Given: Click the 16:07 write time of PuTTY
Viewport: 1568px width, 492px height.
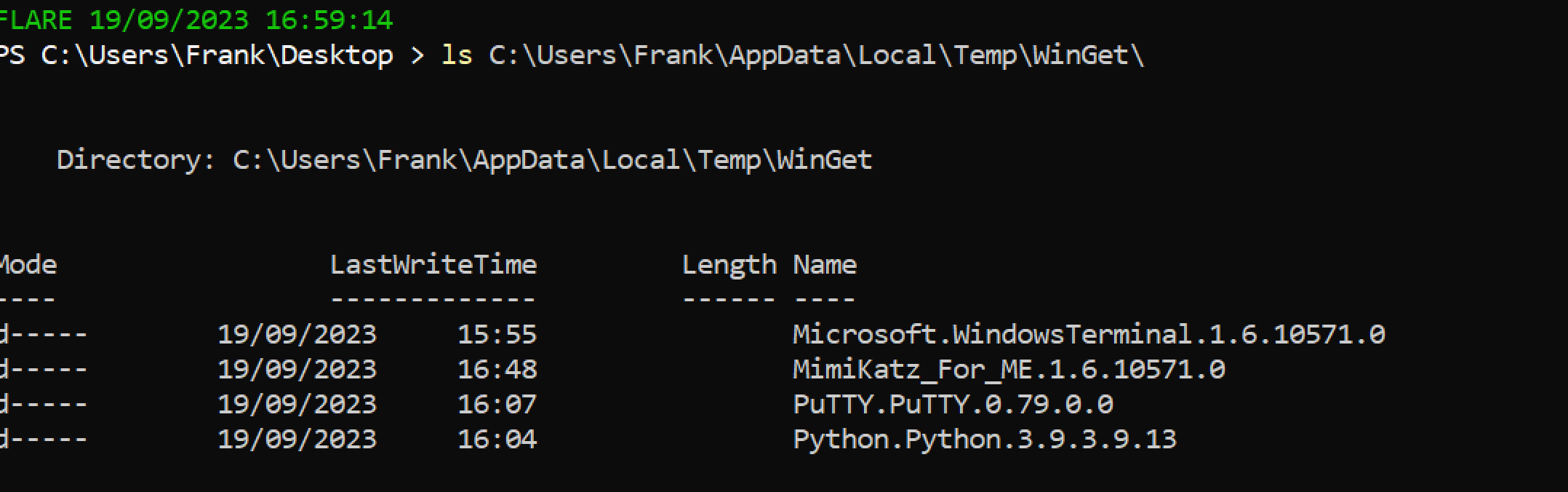Looking at the screenshot, I should [497, 404].
